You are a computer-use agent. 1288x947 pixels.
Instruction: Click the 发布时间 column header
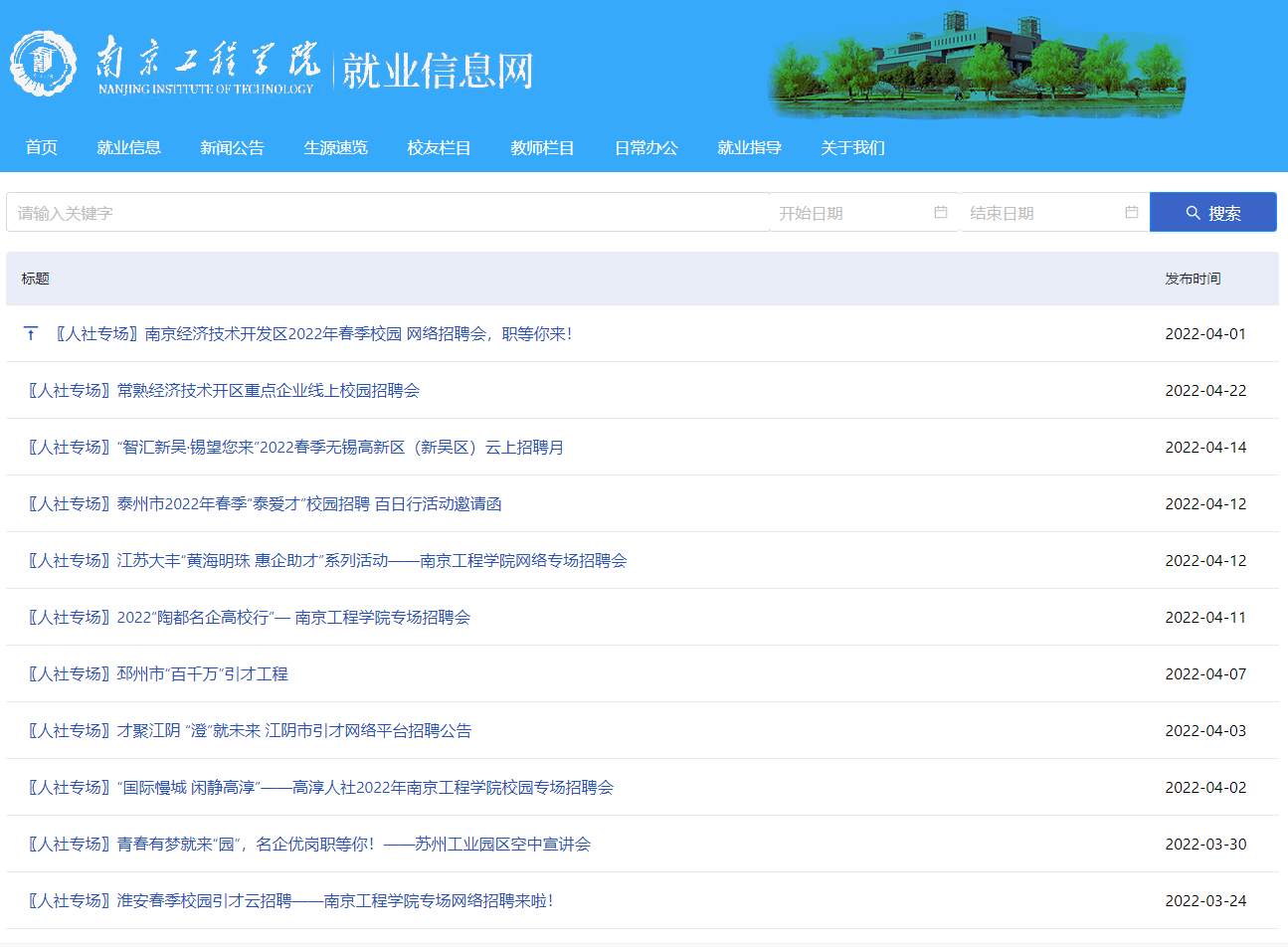pyautogui.click(x=1193, y=279)
